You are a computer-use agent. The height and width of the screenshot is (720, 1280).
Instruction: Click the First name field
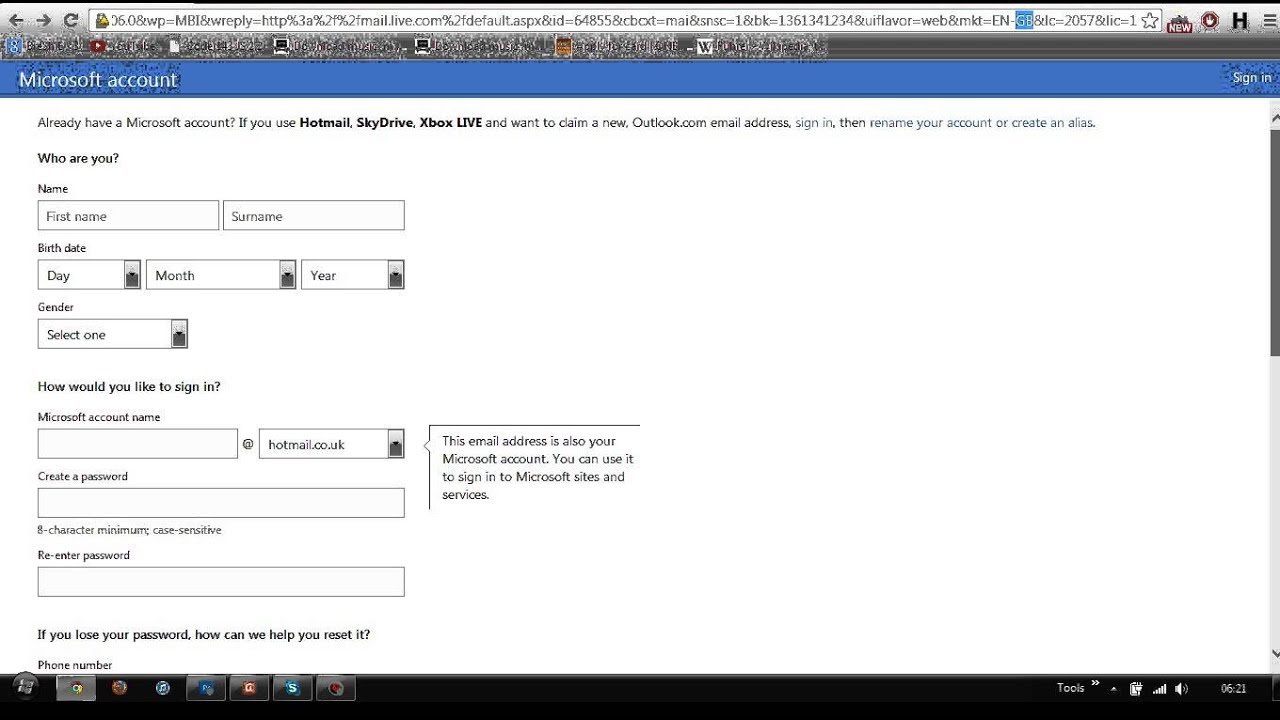click(x=128, y=216)
